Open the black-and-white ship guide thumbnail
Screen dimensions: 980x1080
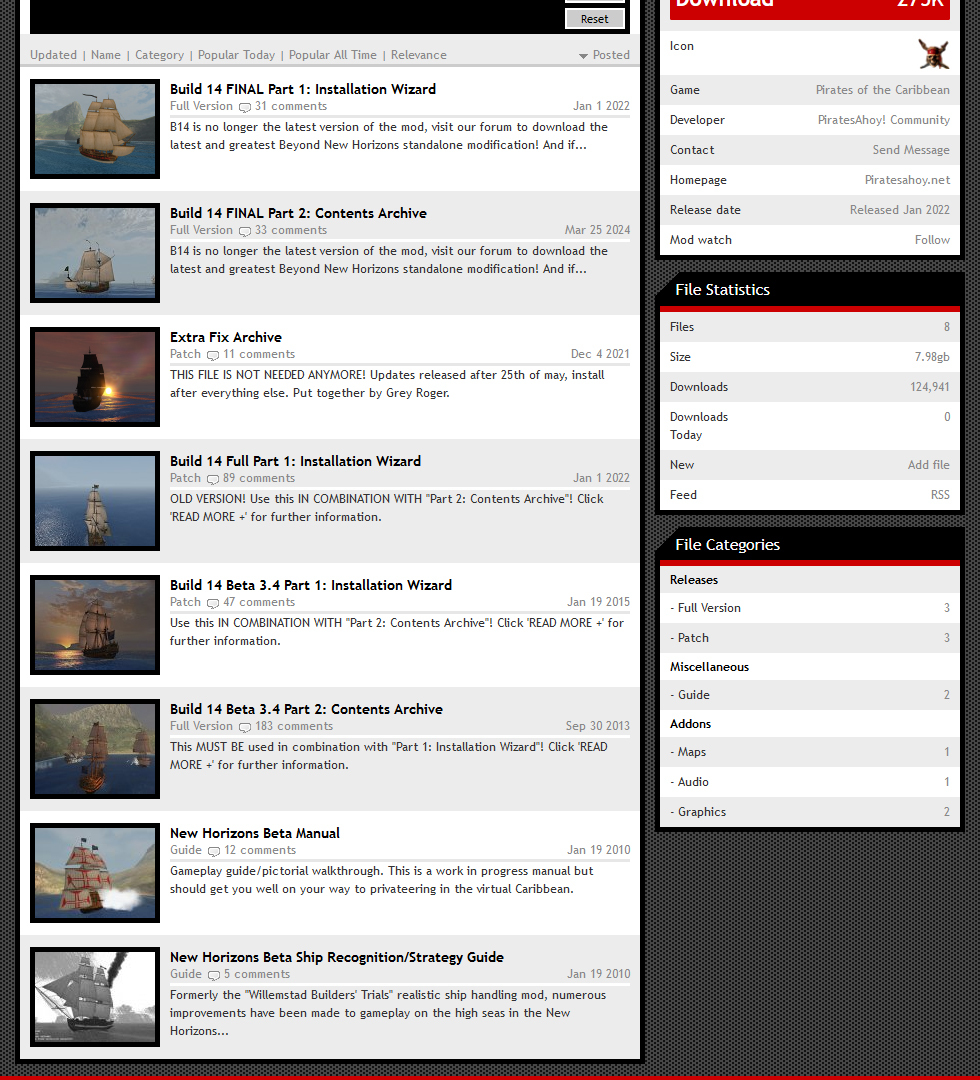point(95,996)
